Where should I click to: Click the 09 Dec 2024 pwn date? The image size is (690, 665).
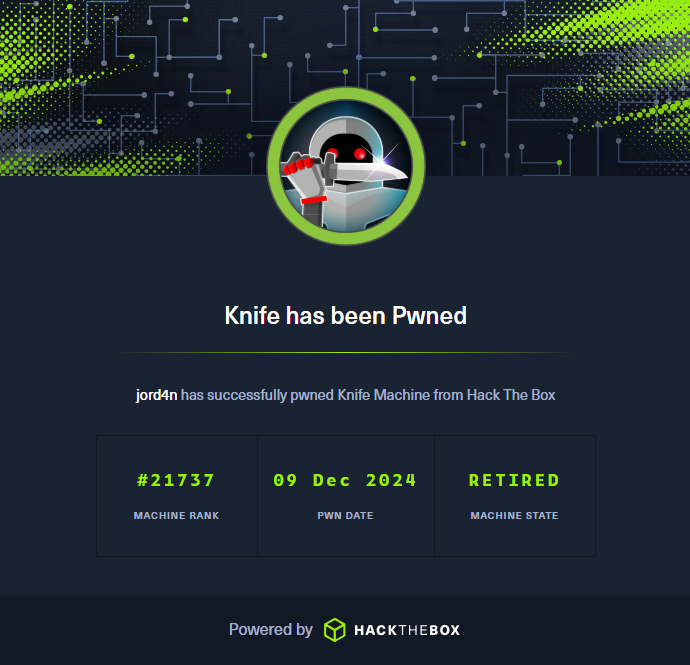[345, 480]
